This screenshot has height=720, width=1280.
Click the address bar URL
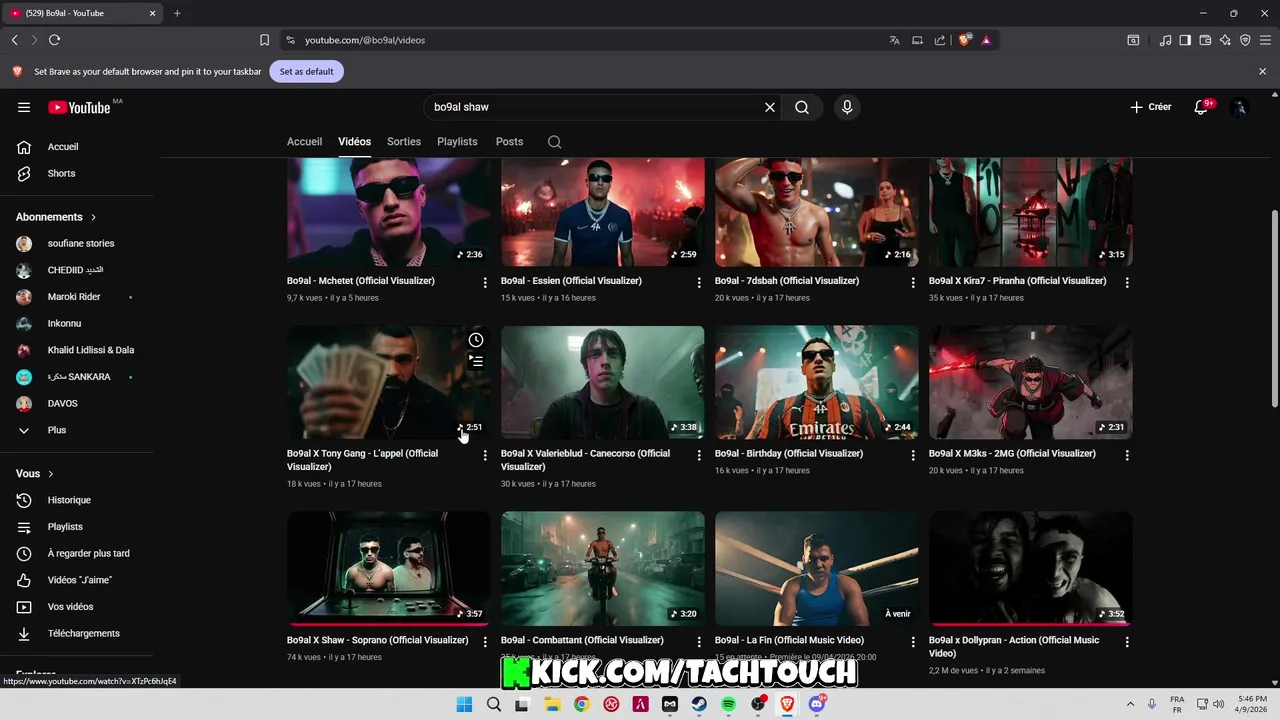click(365, 40)
